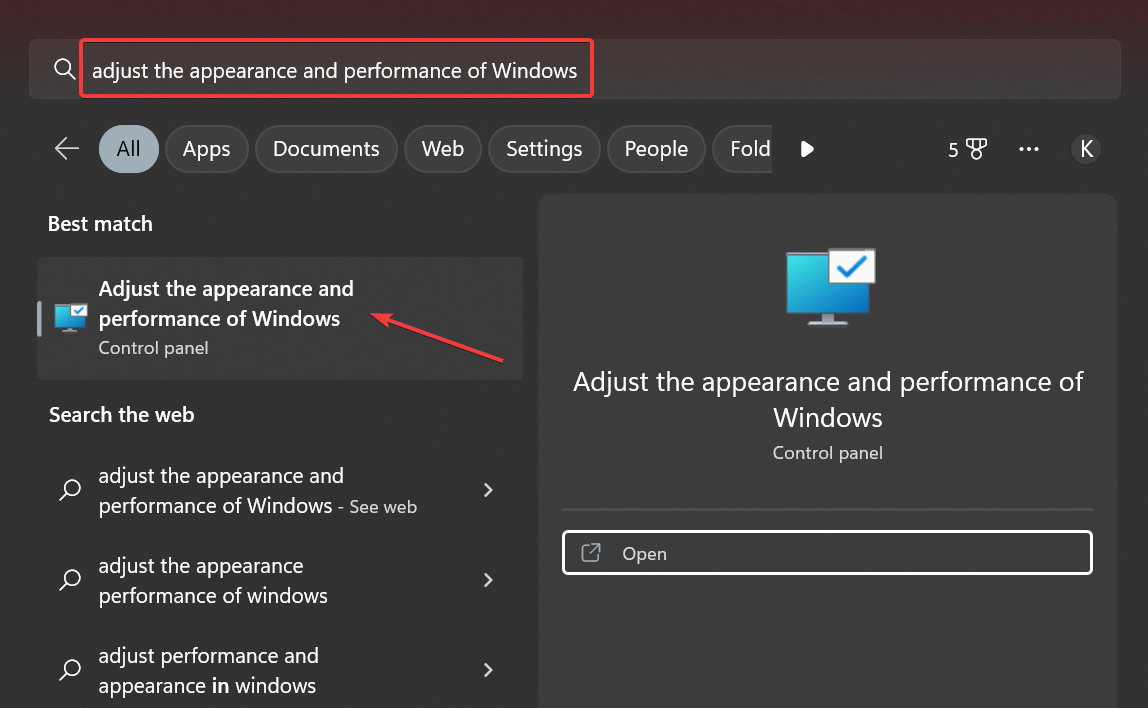The height and width of the screenshot is (708, 1148).
Task: Click magnifier beside 'adjust performance and appearance in windows'
Action: 70,670
